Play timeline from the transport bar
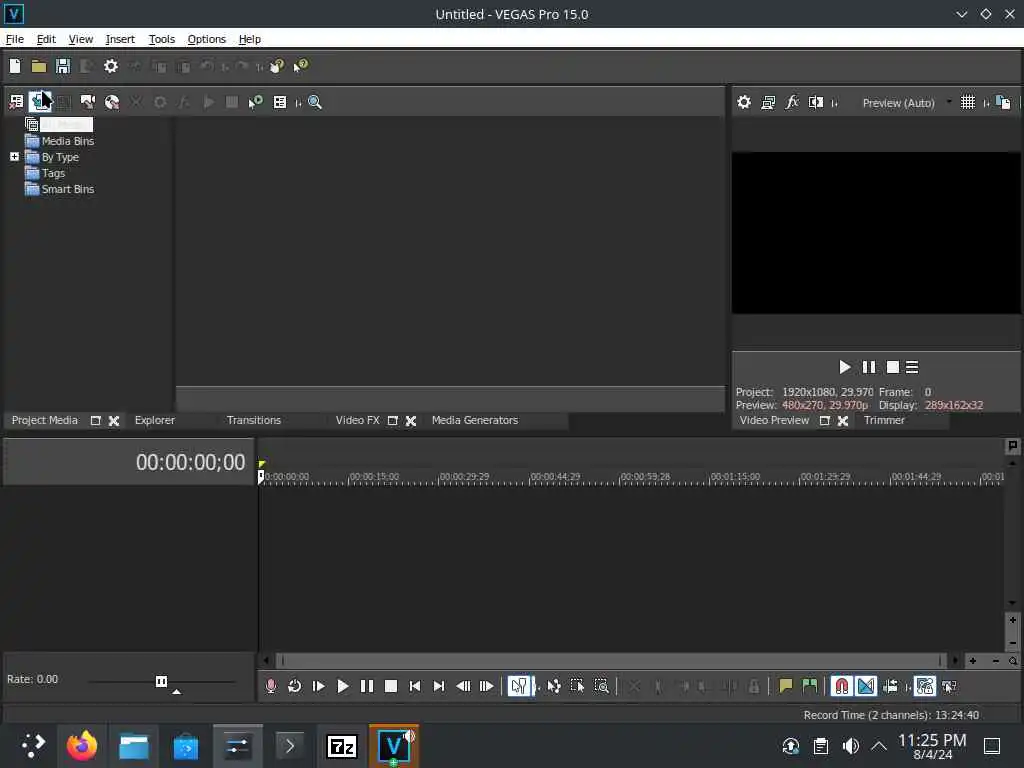This screenshot has width=1024, height=768. click(342, 686)
